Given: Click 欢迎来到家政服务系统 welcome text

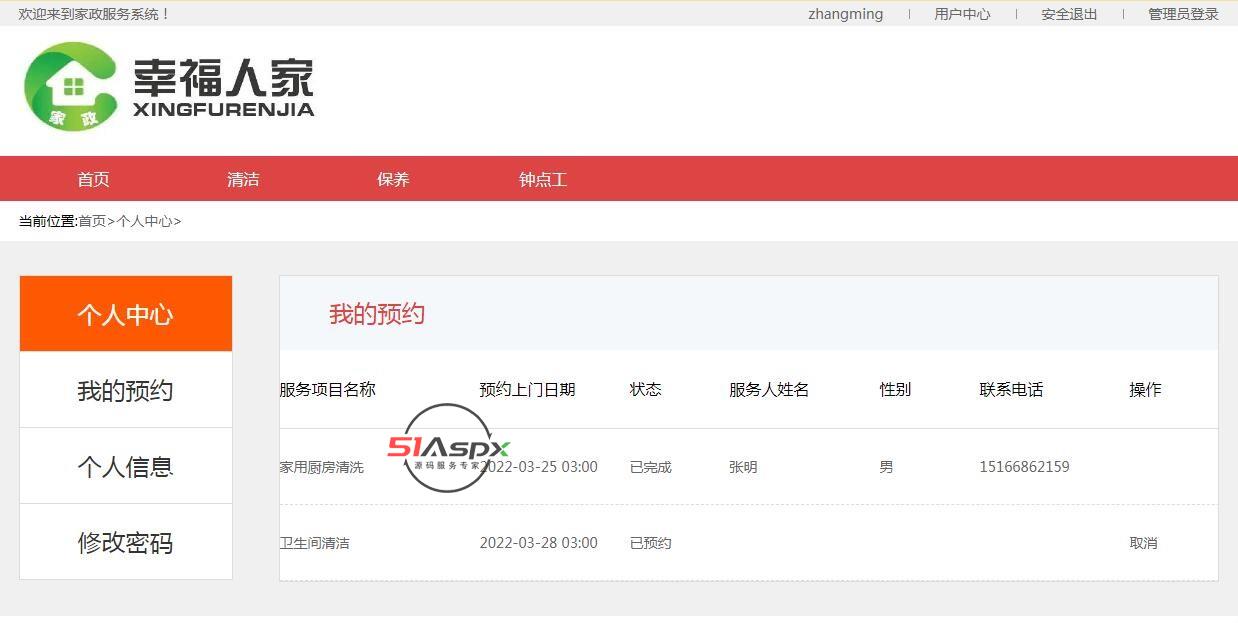Looking at the screenshot, I should [95, 14].
